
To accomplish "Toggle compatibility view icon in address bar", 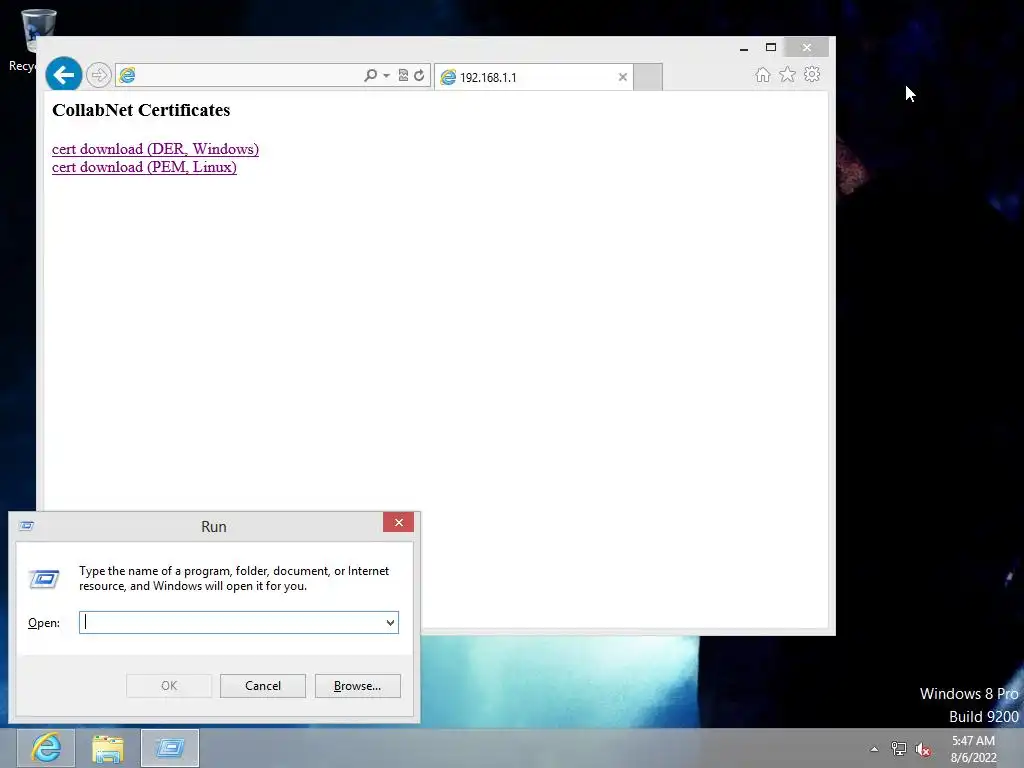I will 403,76.
